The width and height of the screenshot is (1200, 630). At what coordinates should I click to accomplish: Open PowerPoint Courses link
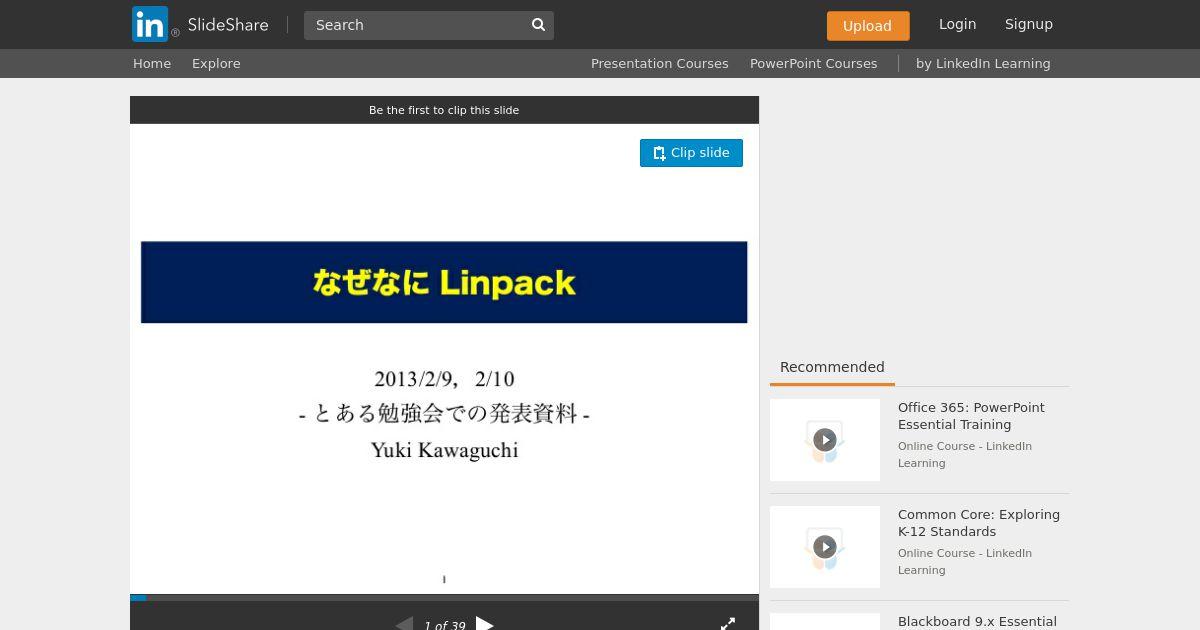(814, 63)
